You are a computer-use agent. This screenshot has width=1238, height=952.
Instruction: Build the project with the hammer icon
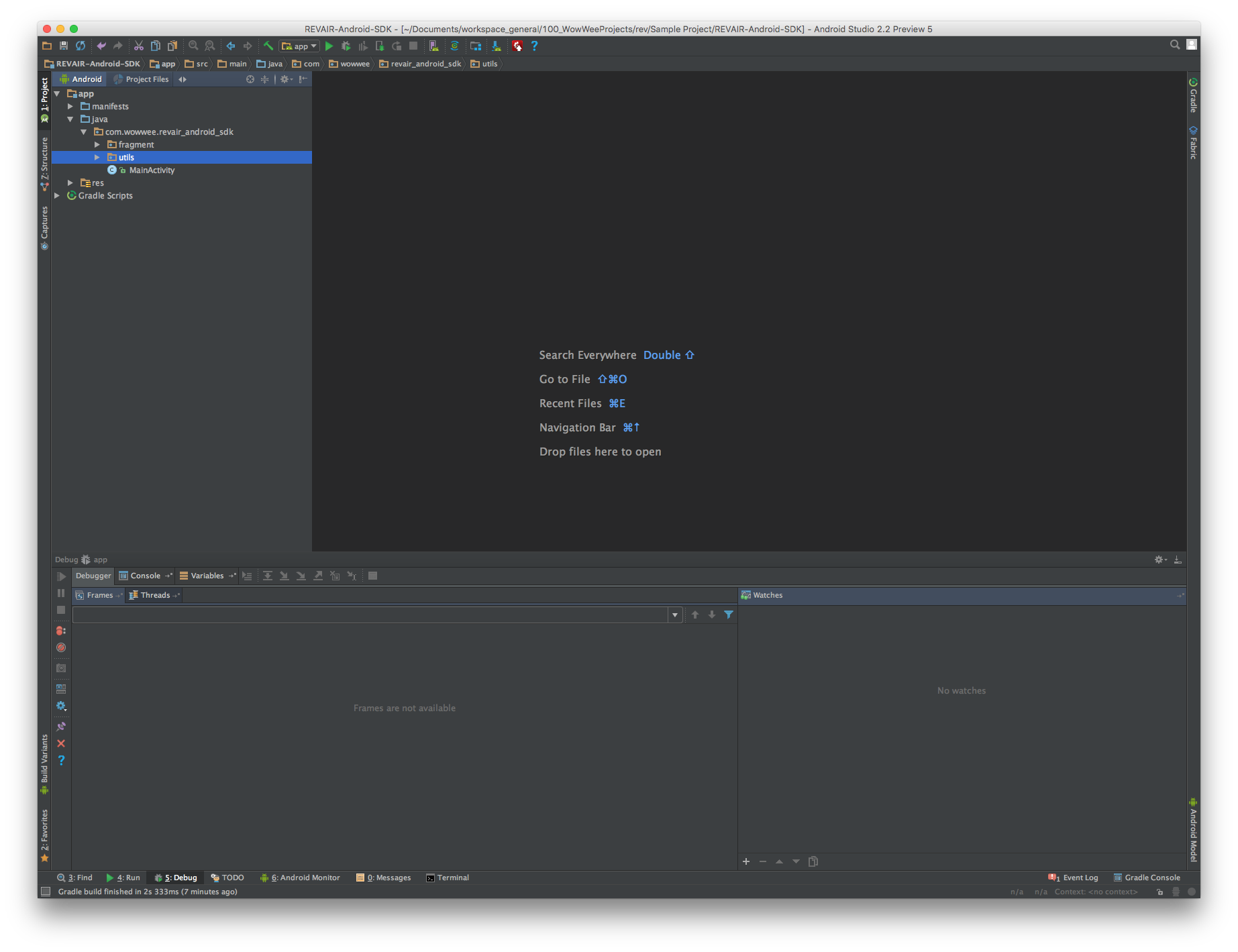pos(268,46)
